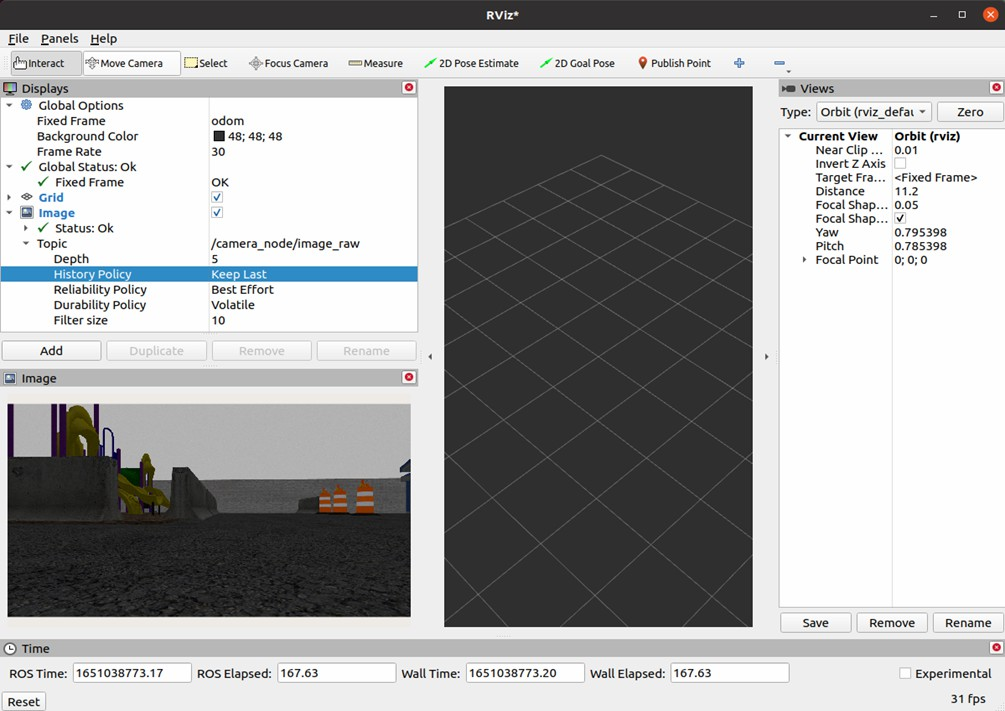Viewport: 1005px width, 711px height.
Task: Click the Rename view button
Action: point(968,623)
